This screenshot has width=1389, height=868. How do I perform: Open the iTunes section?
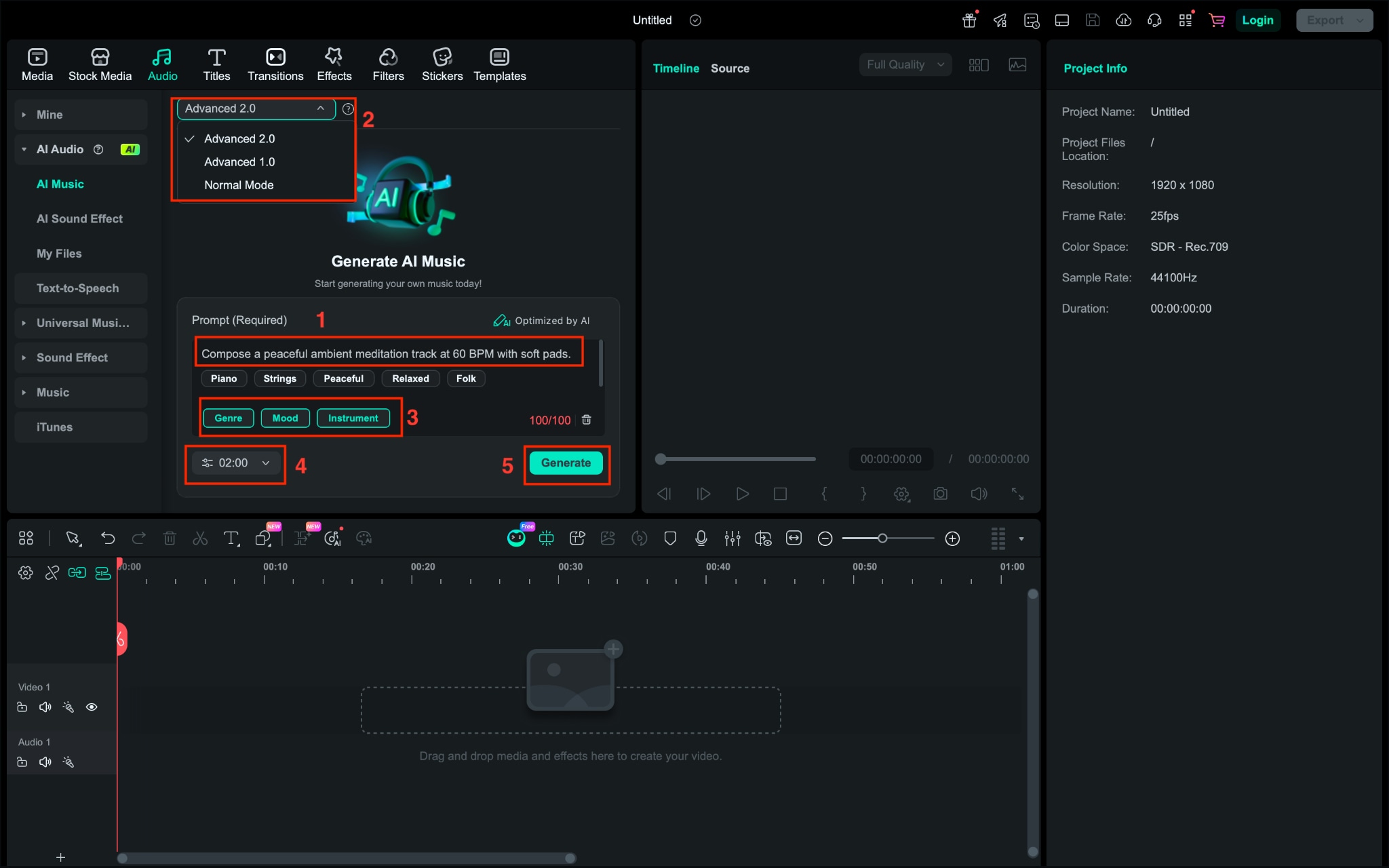(x=81, y=427)
